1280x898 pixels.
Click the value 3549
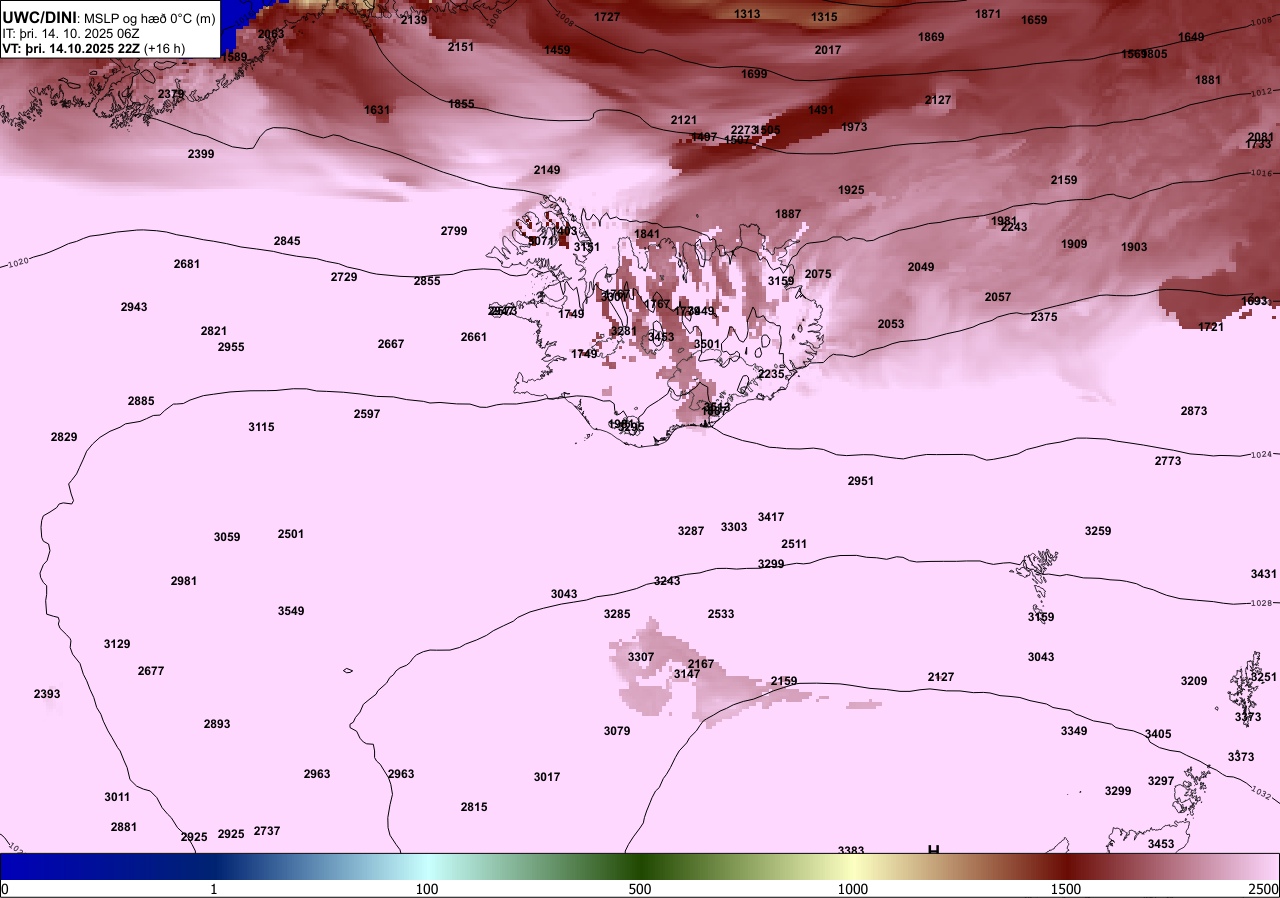[291, 611]
